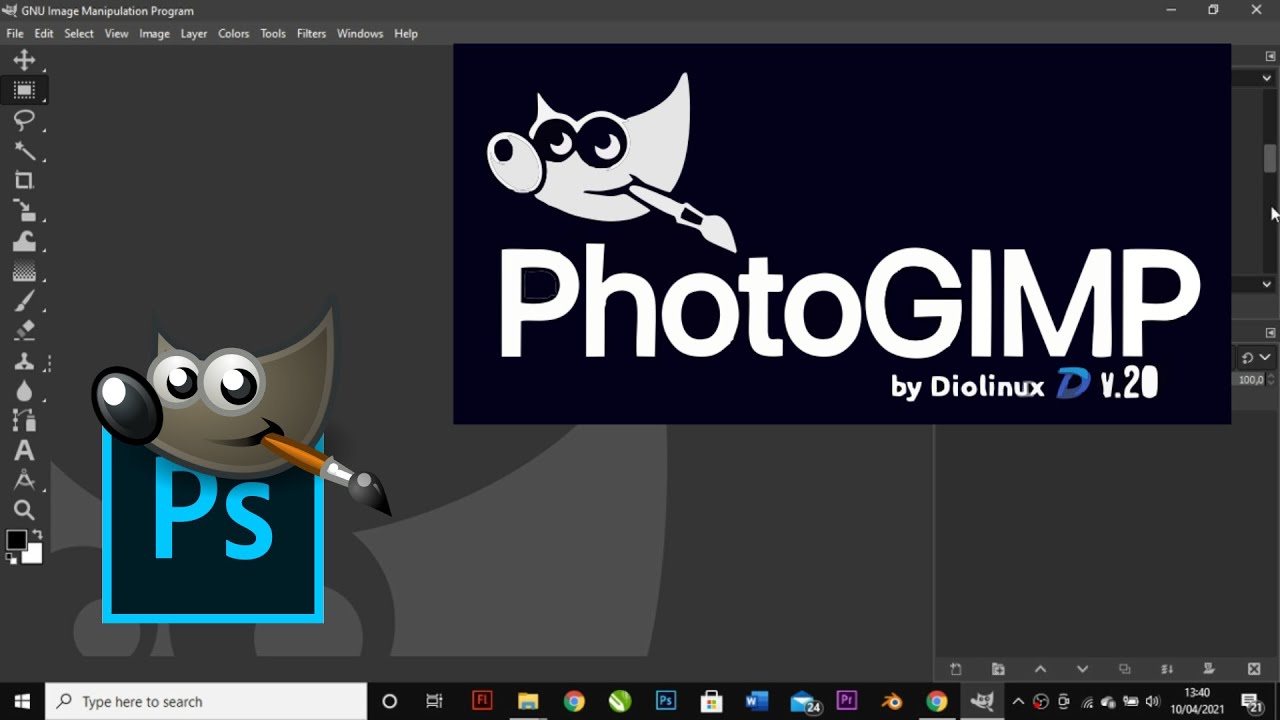The image size is (1280, 720).
Task: Swap foreground and background colors
Action: (x=37, y=536)
